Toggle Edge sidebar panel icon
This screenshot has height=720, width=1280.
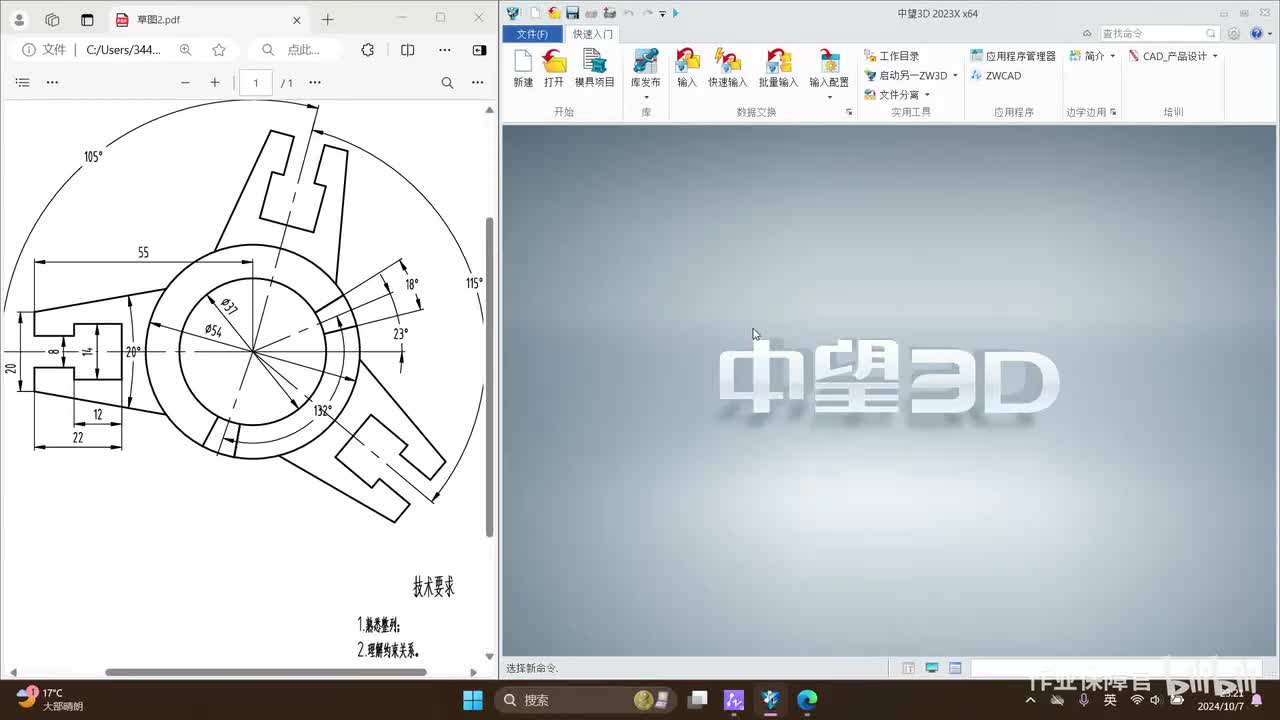pyautogui.click(x=479, y=50)
